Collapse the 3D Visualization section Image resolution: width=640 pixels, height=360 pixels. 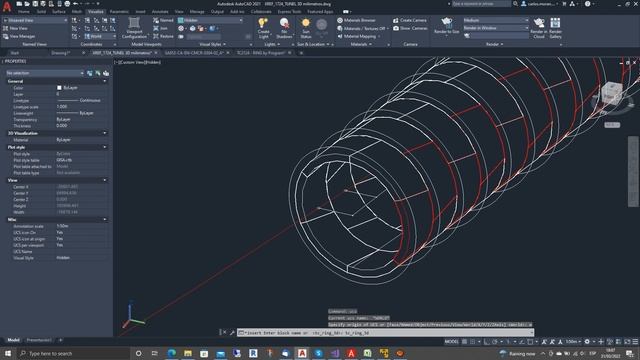[104, 133]
